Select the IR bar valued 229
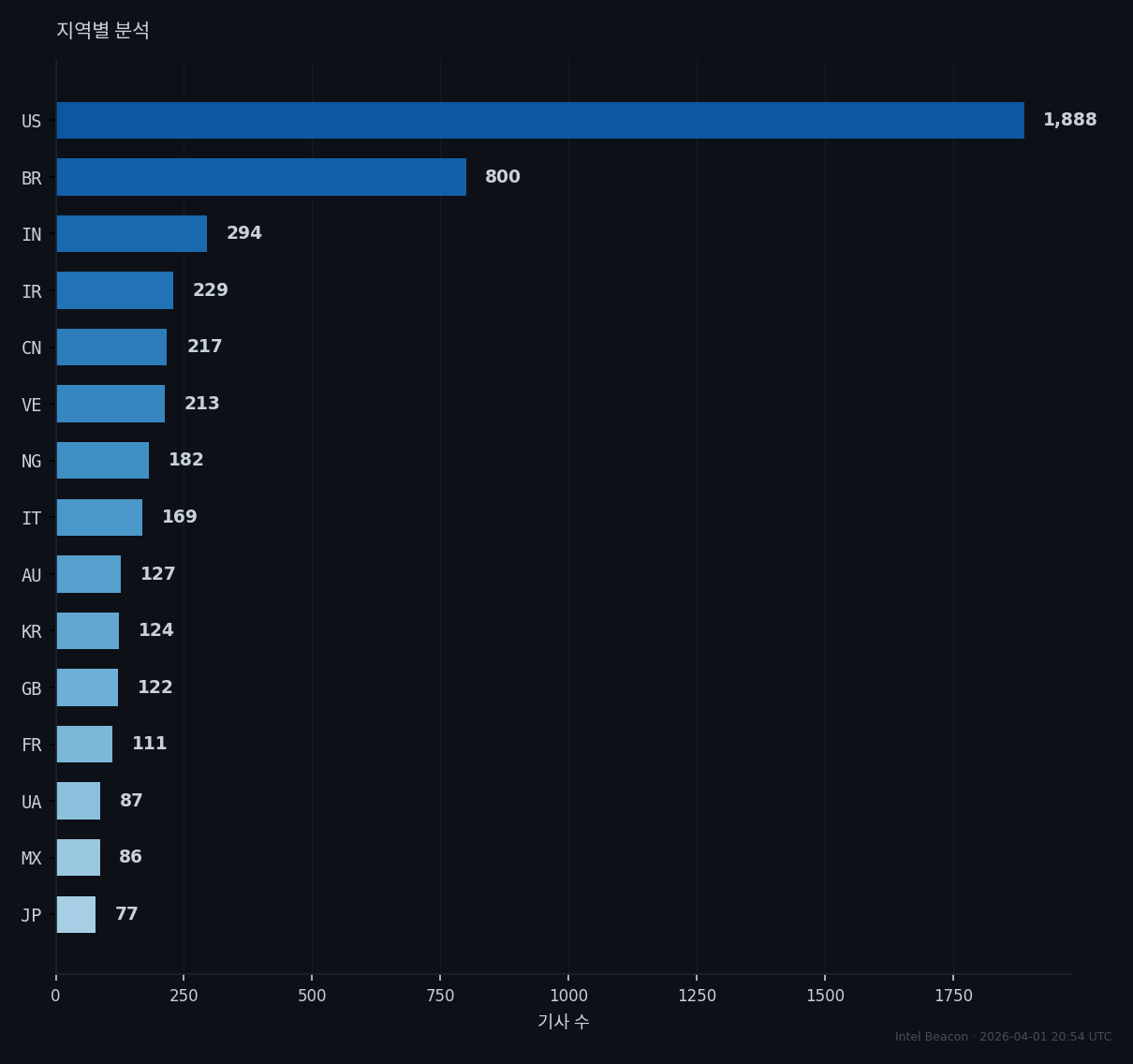Image resolution: width=1133 pixels, height=1064 pixels. click(114, 290)
